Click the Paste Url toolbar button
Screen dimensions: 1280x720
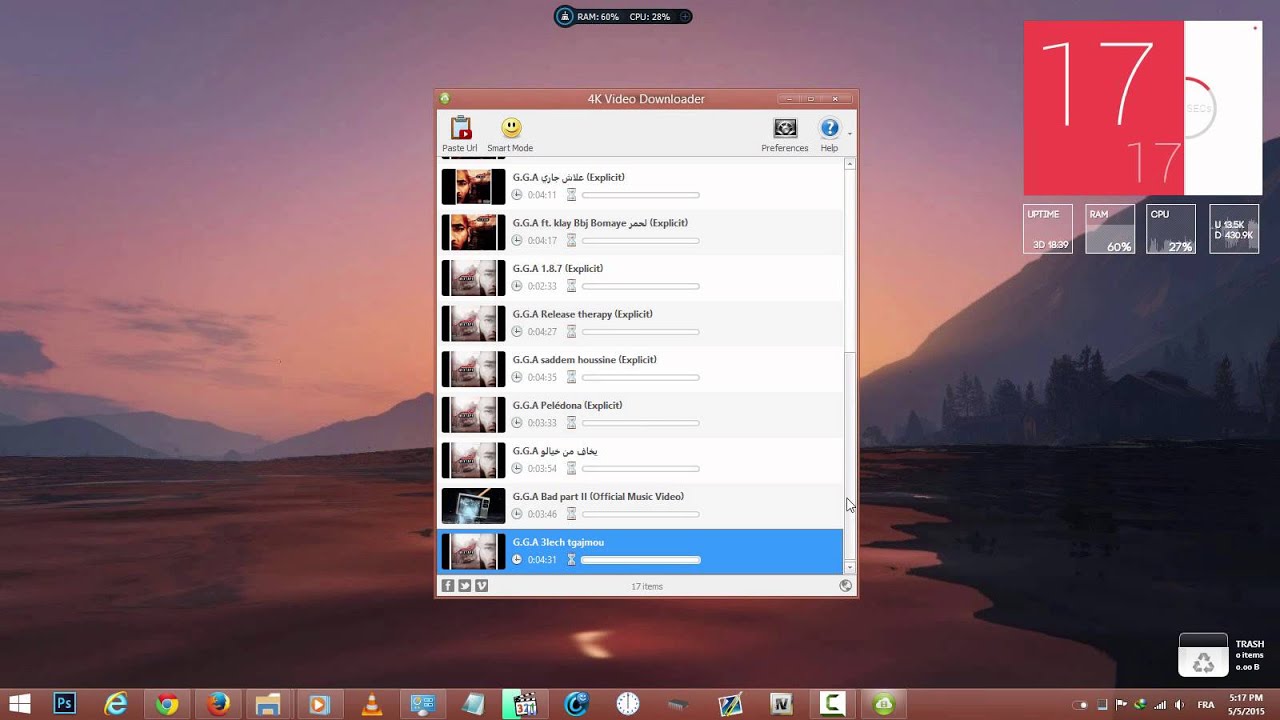(x=460, y=135)
